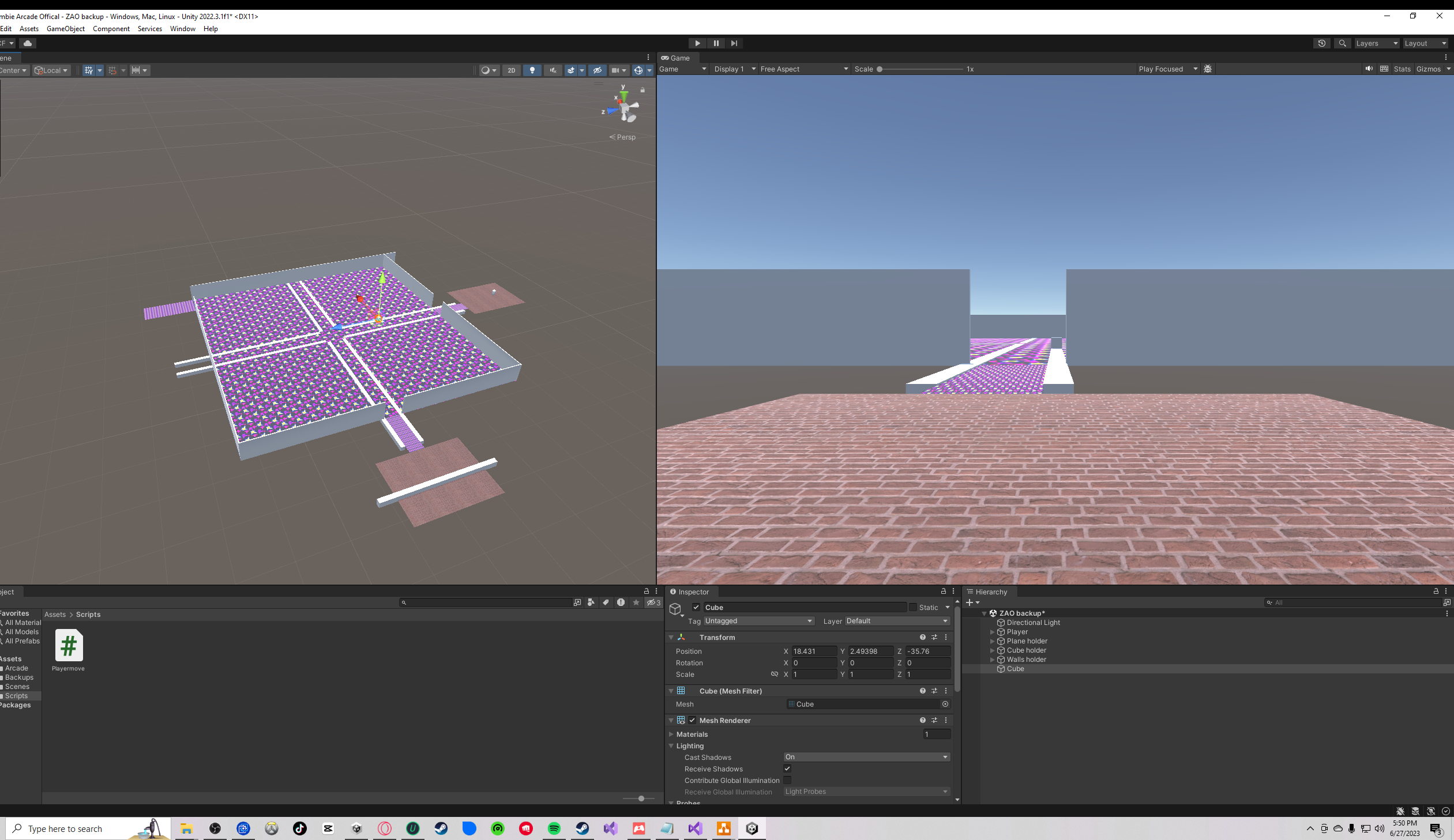The image size is (1454, 840).
Task: Open Undo History clock icon
Action: coord(1322,43)
